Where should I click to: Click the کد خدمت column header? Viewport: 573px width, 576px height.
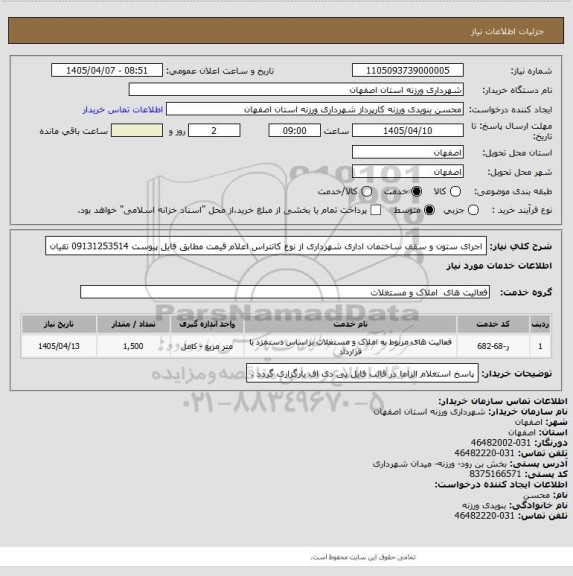point(493,324)
